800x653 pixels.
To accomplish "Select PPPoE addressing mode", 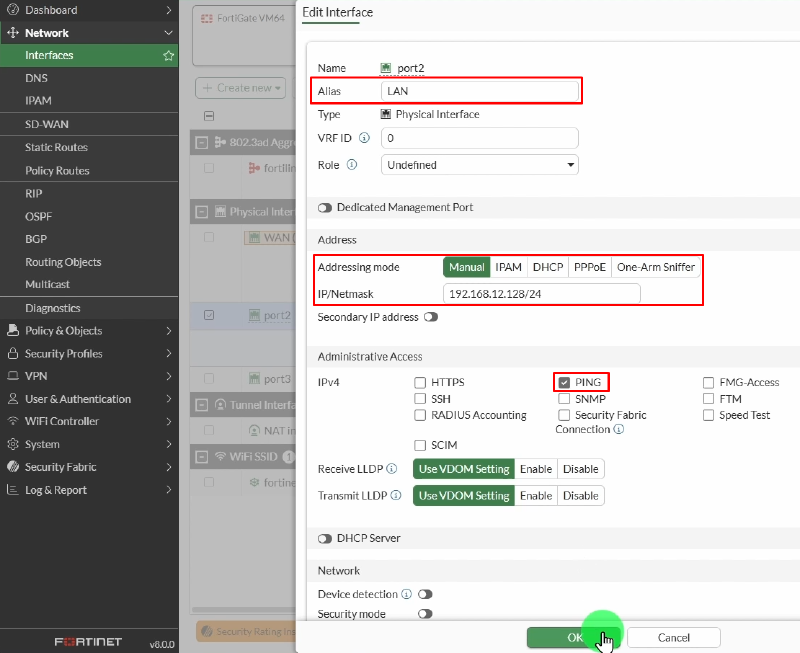I will click(x=590, y=267).
